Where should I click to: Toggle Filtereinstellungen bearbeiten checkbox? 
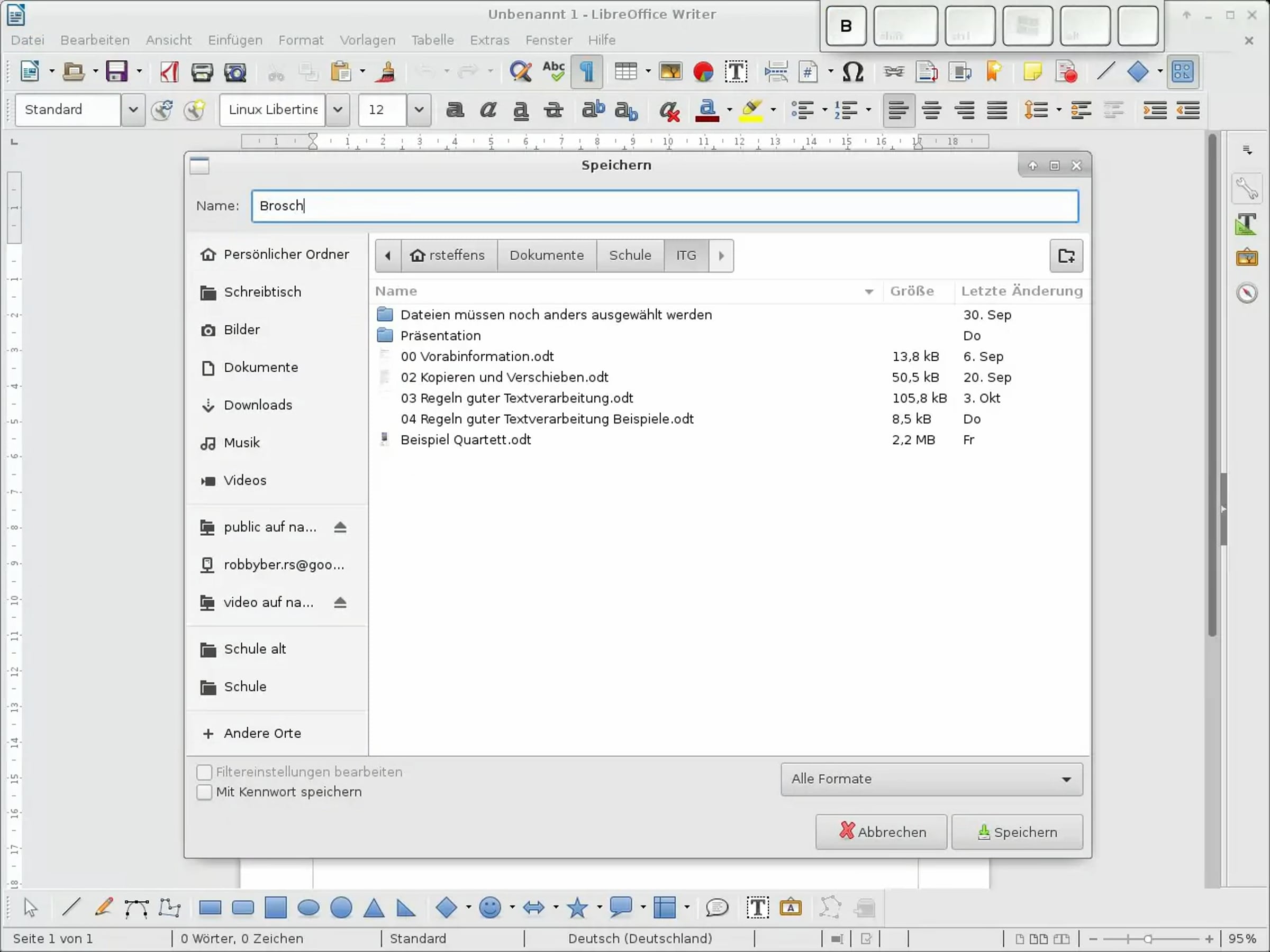204,772
